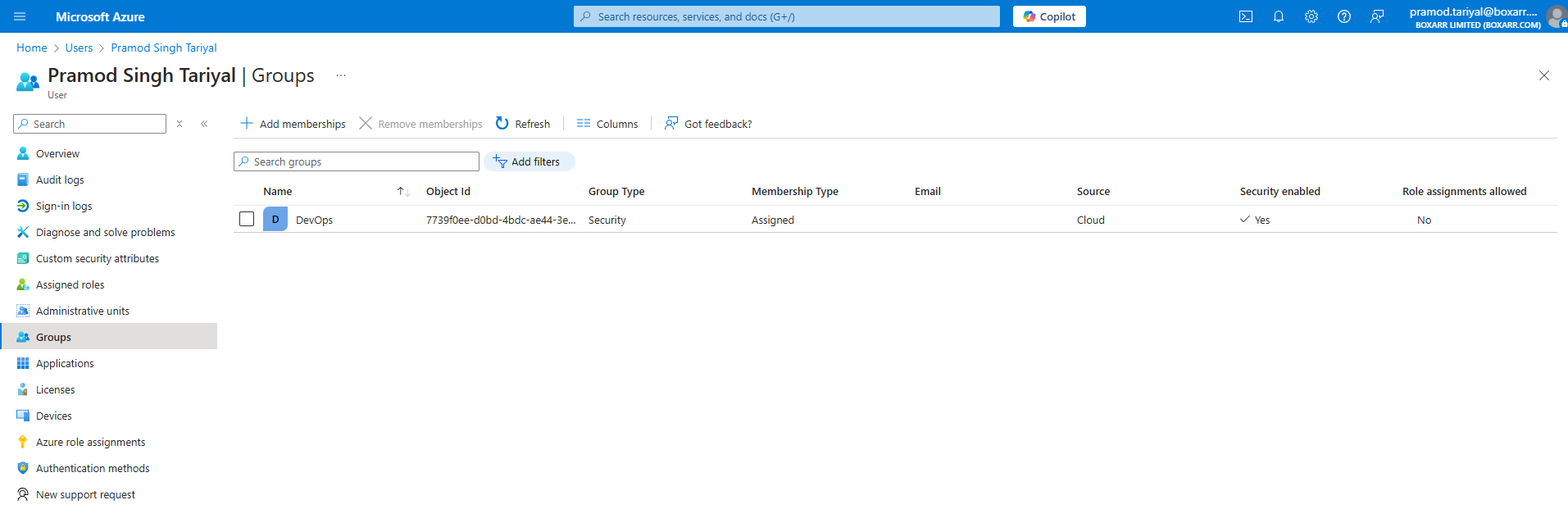This screenshot has height=509, width=1568.
Task: Open the Columns chooser
Action: pyautogui.click(x=607, y=124)
